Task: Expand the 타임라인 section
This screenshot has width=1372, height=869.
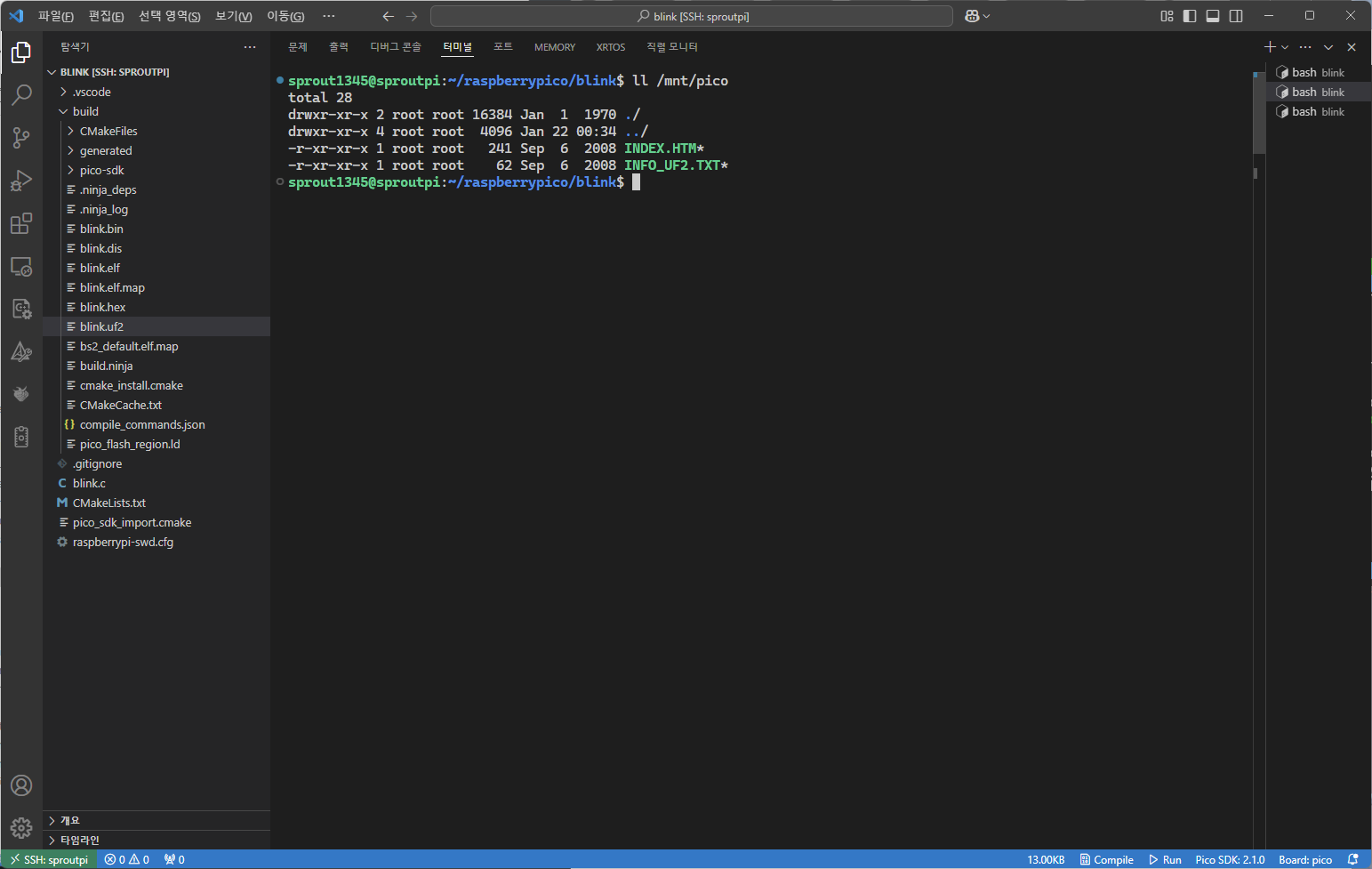Action: pos(156,840)
